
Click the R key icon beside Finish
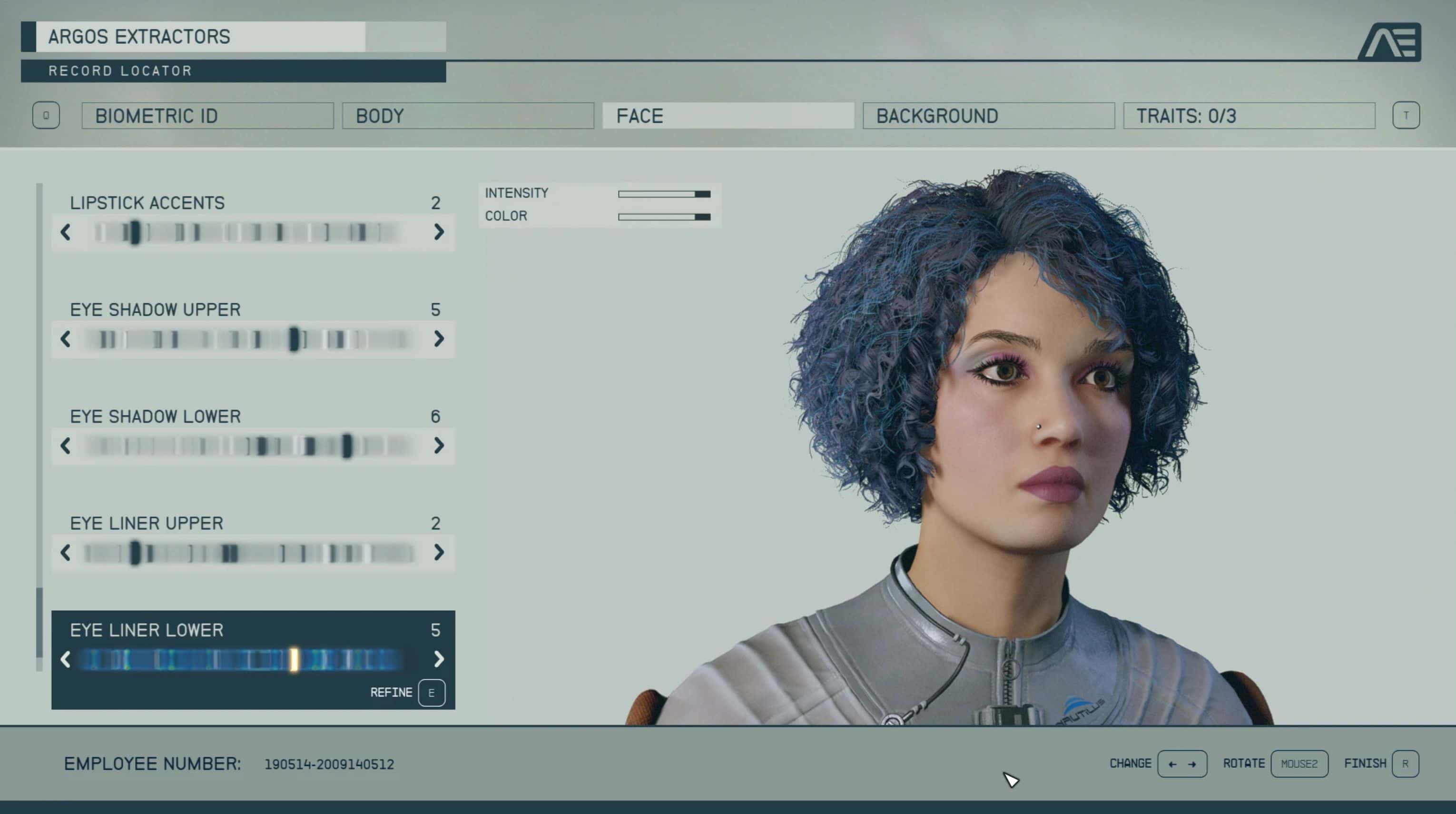[x=1405, y=764]
